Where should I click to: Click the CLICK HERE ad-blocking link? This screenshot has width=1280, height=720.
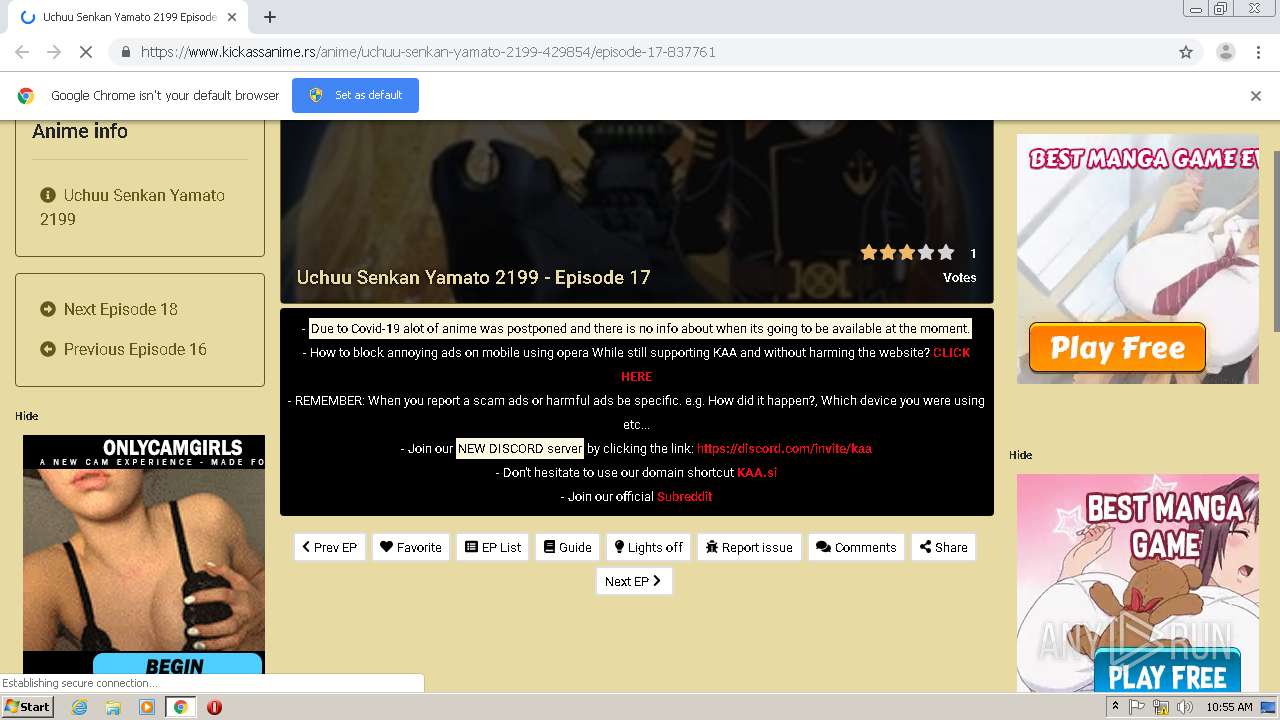click(950, 353)
